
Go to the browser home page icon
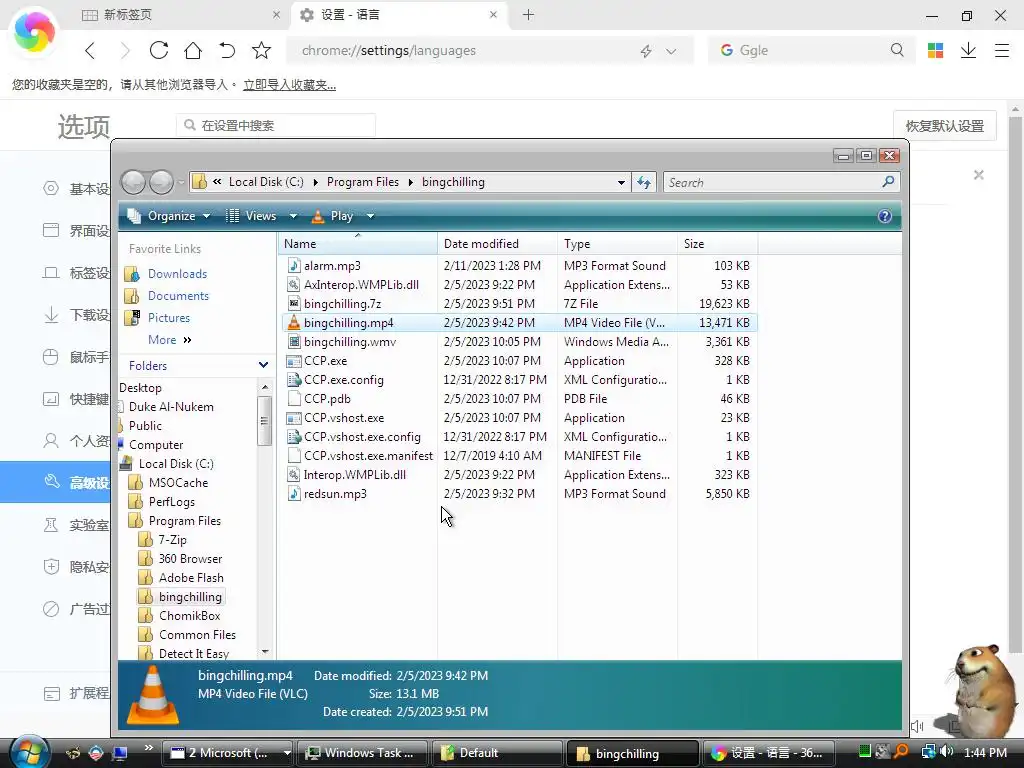point(193,50)
